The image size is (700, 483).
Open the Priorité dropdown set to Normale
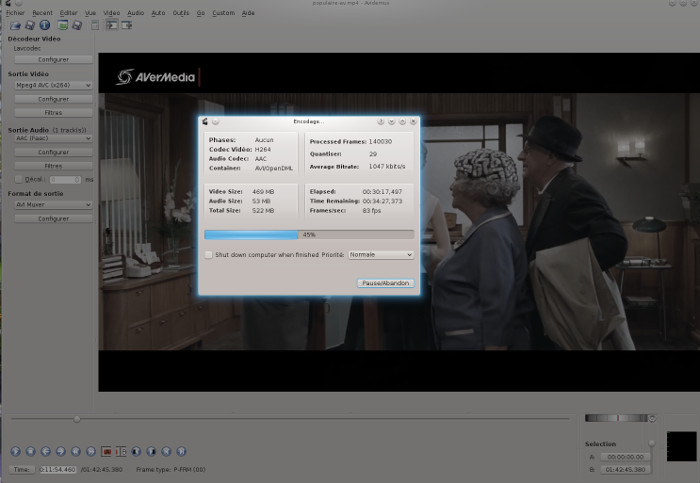click(x=380, y=255)
